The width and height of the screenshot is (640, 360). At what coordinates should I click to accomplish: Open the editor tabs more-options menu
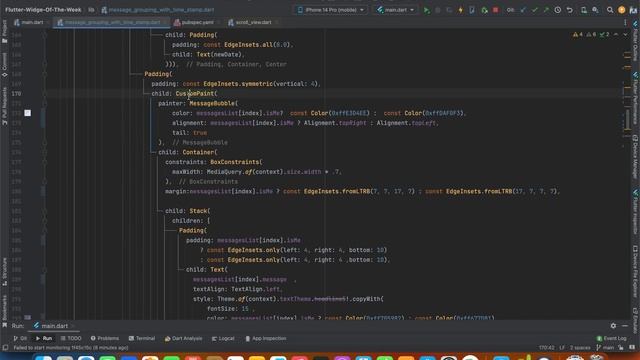[x=625, y=22]
